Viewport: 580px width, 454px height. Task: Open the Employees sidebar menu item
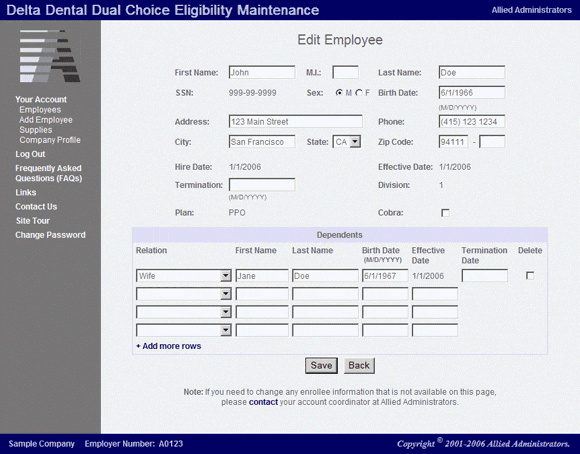[x=40, y=110]
